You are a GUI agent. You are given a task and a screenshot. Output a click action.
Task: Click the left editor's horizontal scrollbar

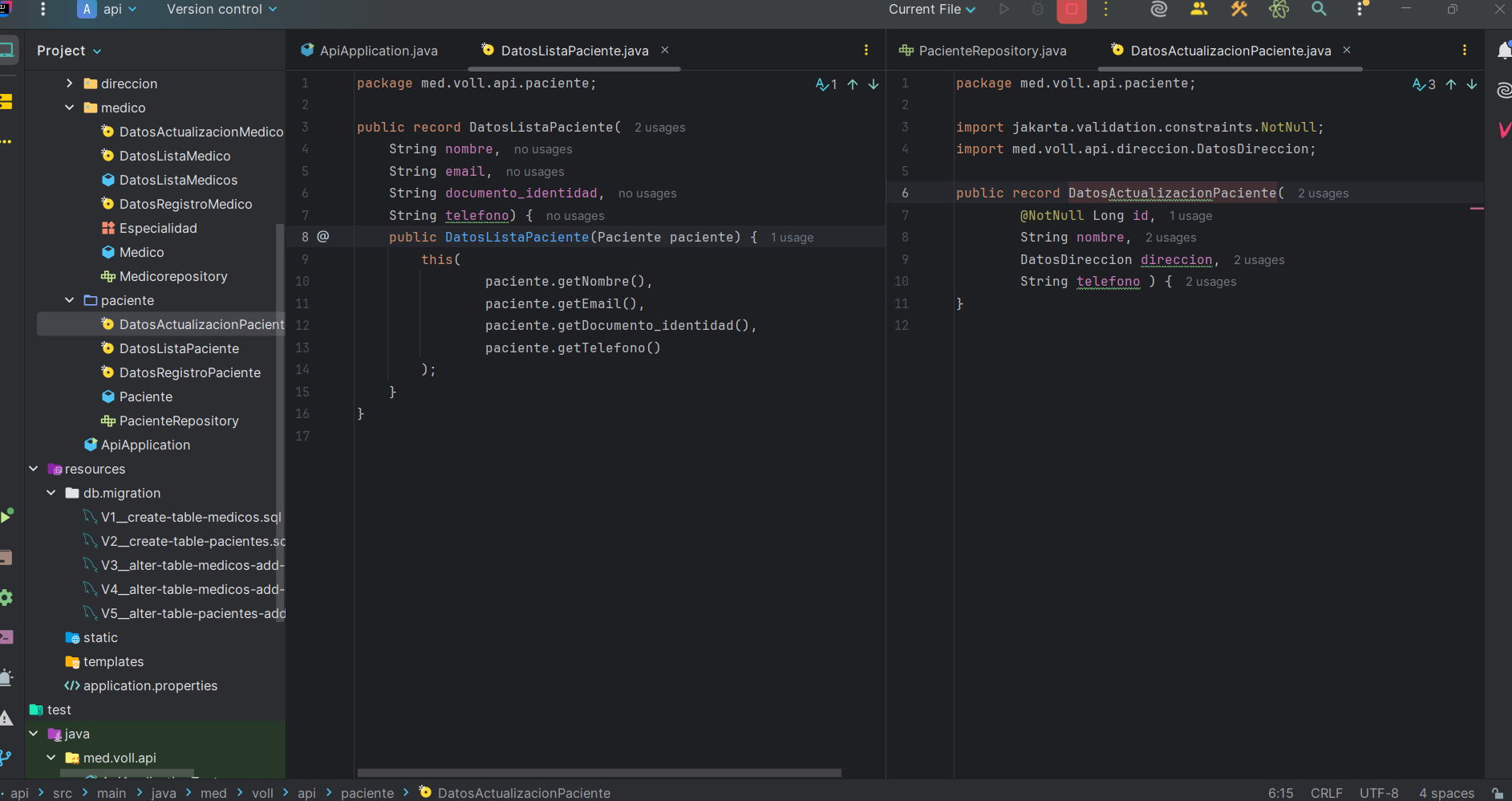tap(599, 773)
